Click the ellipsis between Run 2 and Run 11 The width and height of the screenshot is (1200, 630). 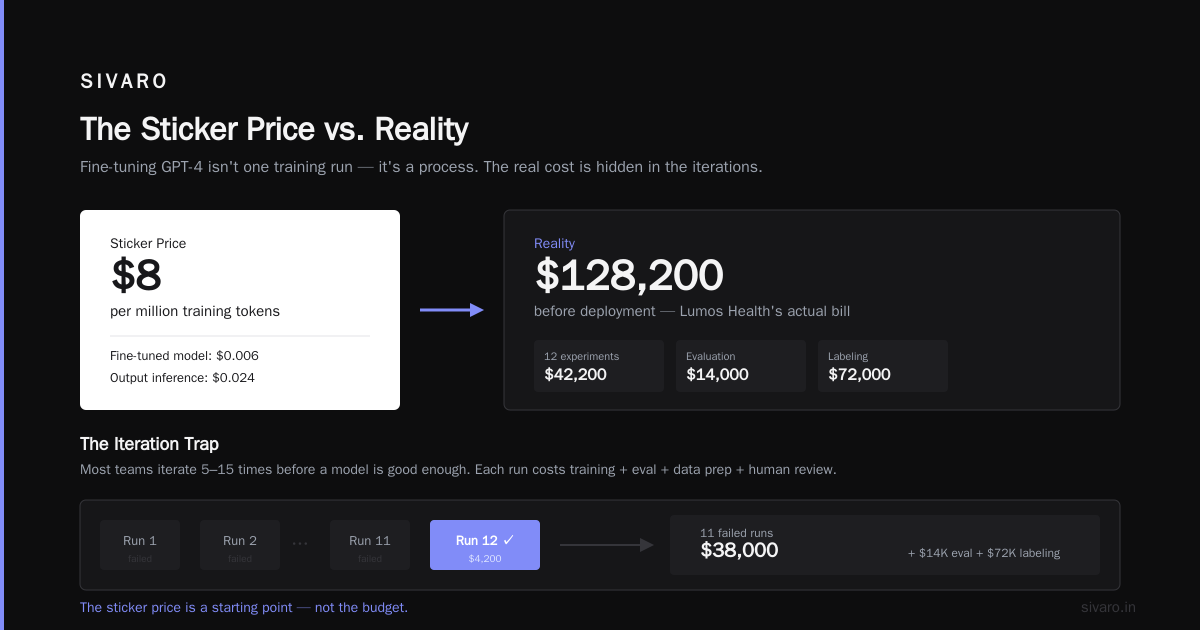(x=300, y=544)
